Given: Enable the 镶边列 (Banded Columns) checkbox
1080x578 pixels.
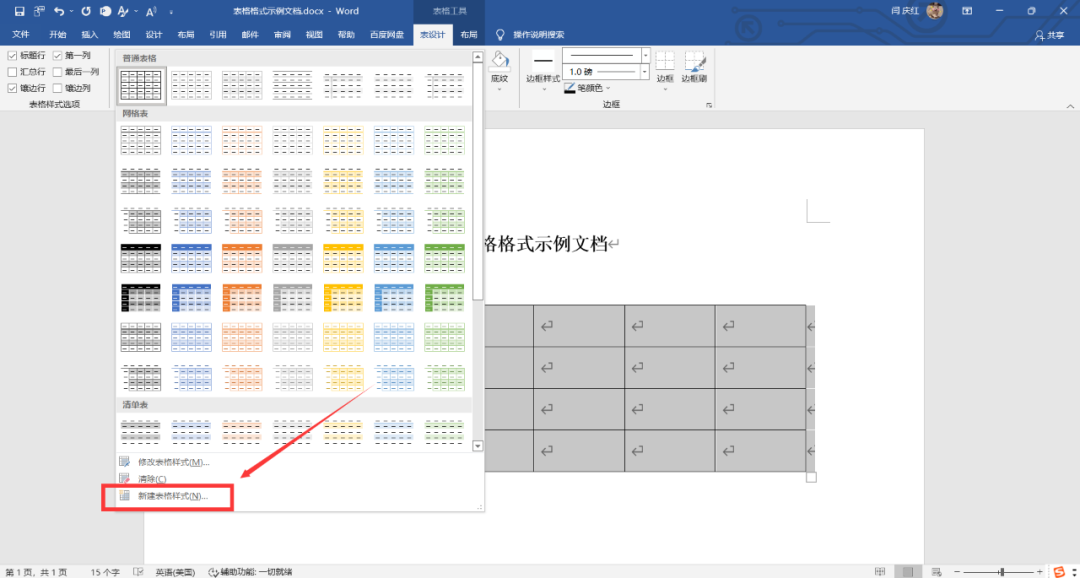Looking at the screenshot, I should coord(57,88).
